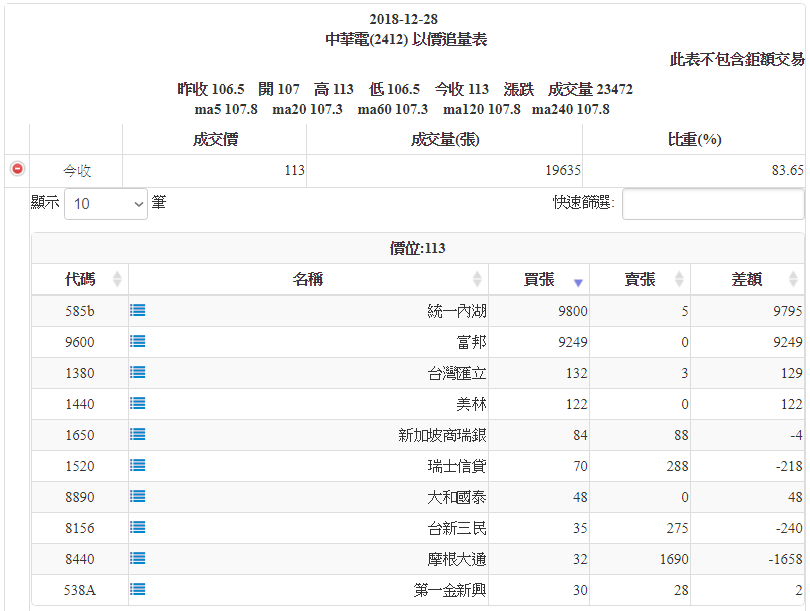Open detail list icon for 台灣匯立

click(x=138, y=373)
